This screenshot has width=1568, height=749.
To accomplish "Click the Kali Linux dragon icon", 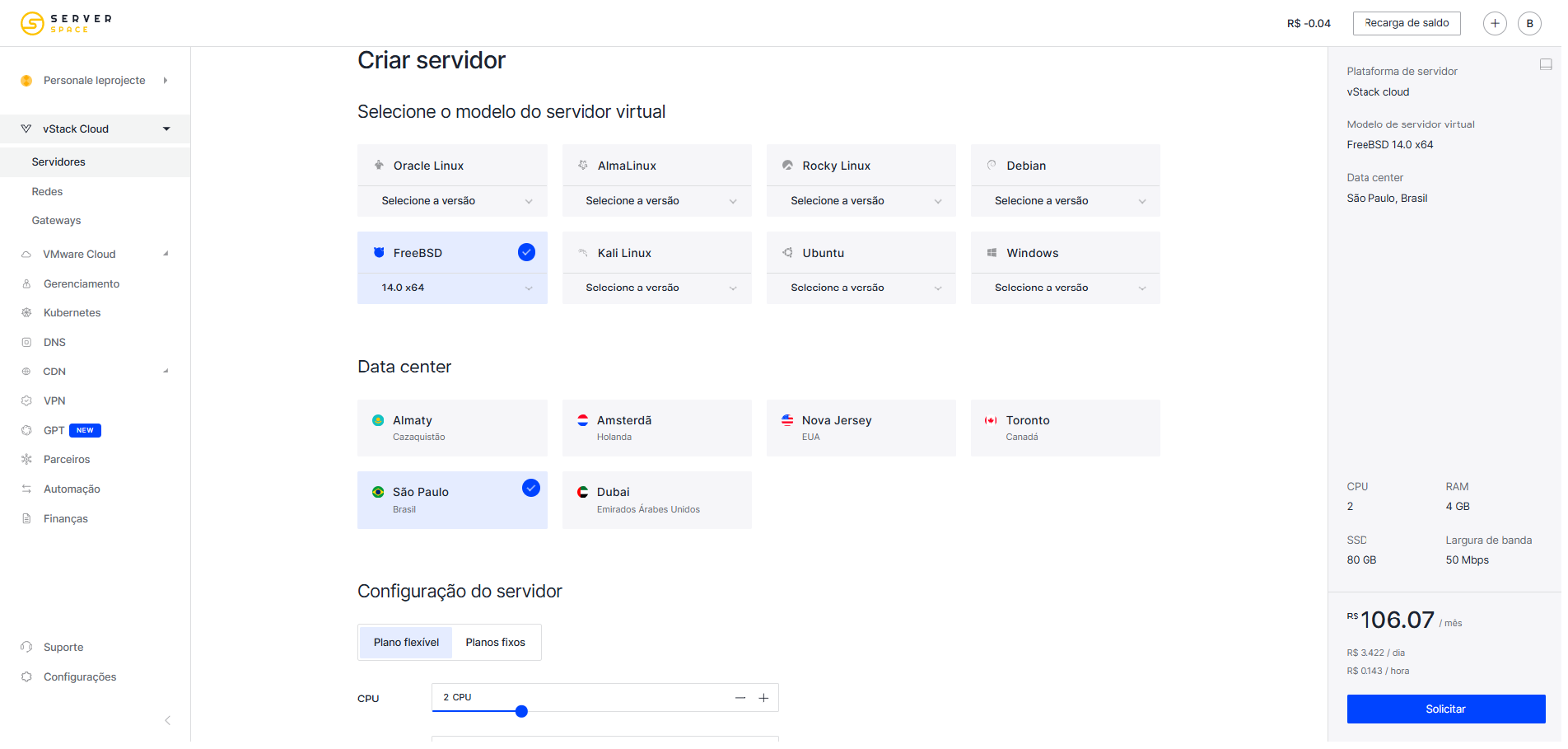I will pos(583,252).
